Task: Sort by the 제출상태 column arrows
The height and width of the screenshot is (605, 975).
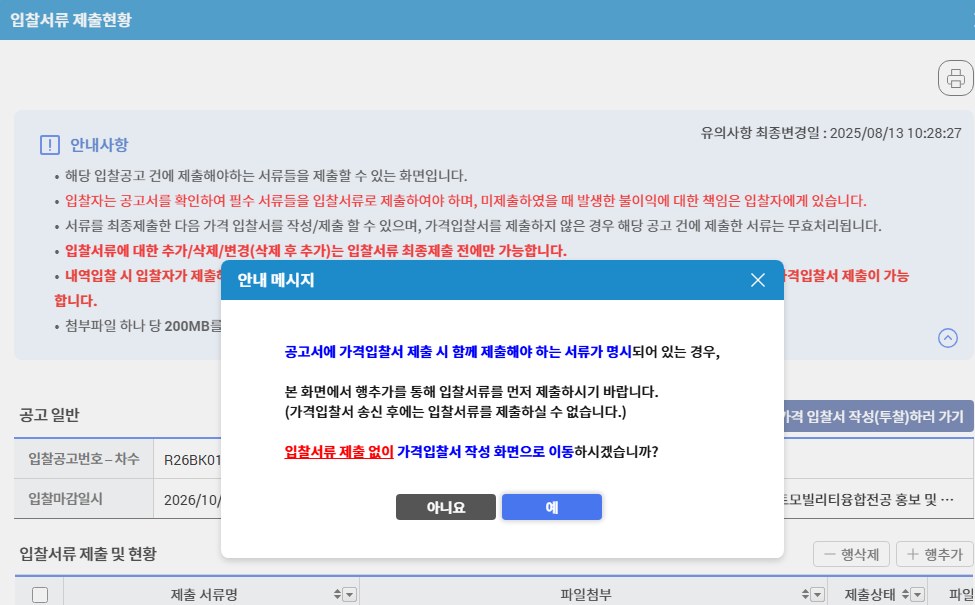Action: 905,595
